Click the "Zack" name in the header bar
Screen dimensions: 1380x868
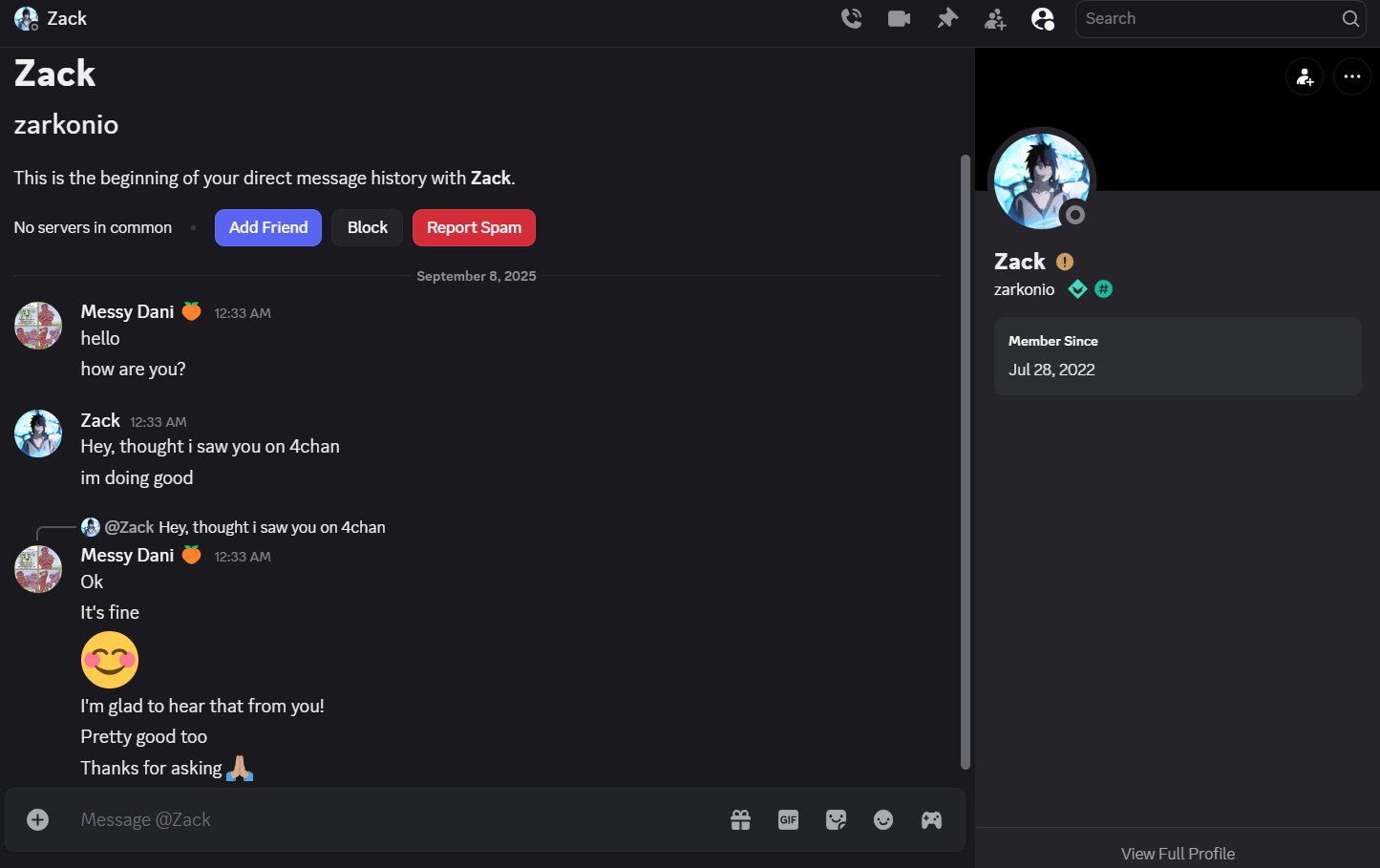point(67,19)
